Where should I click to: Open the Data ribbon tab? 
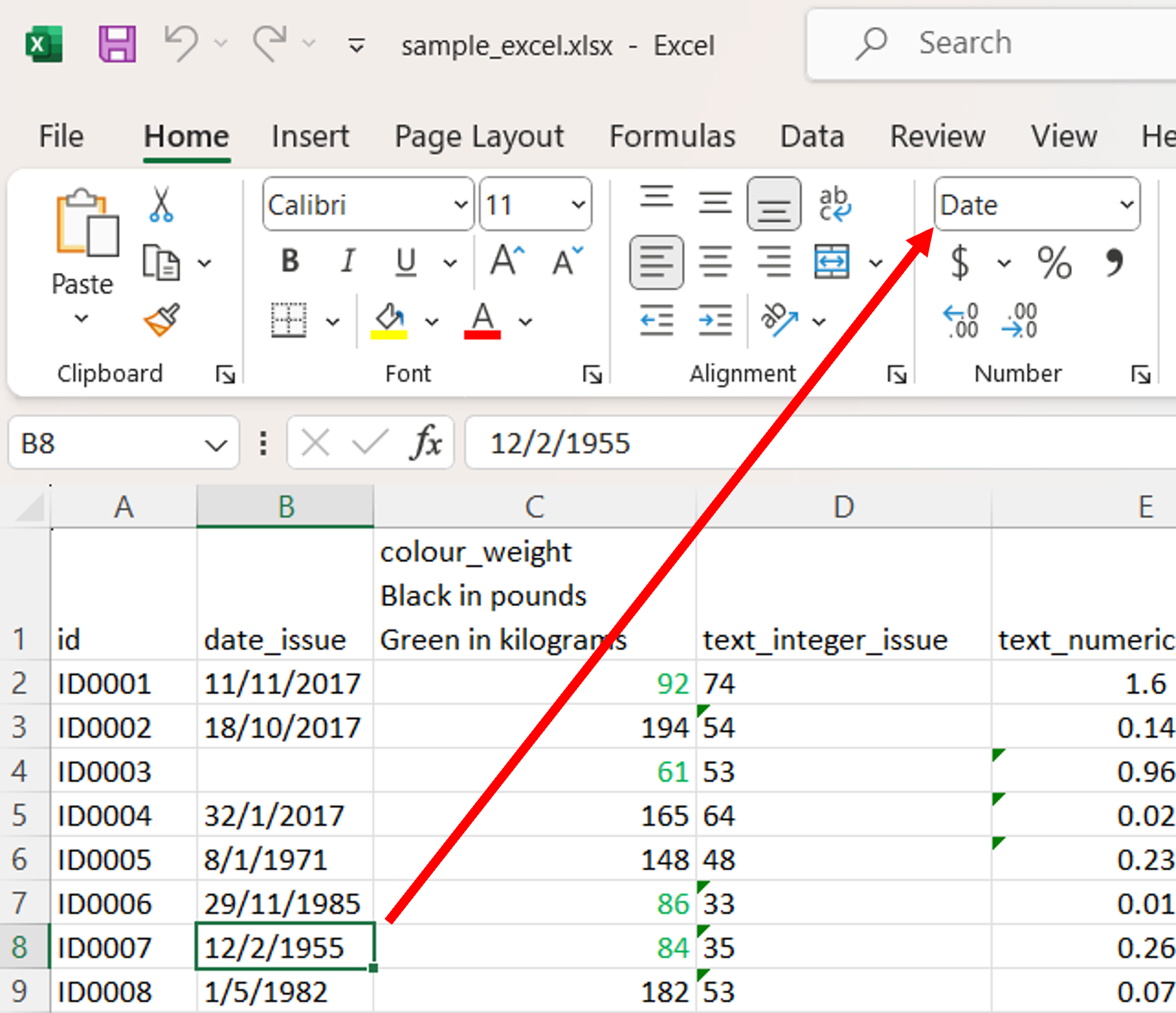click(x=812, y=136)
